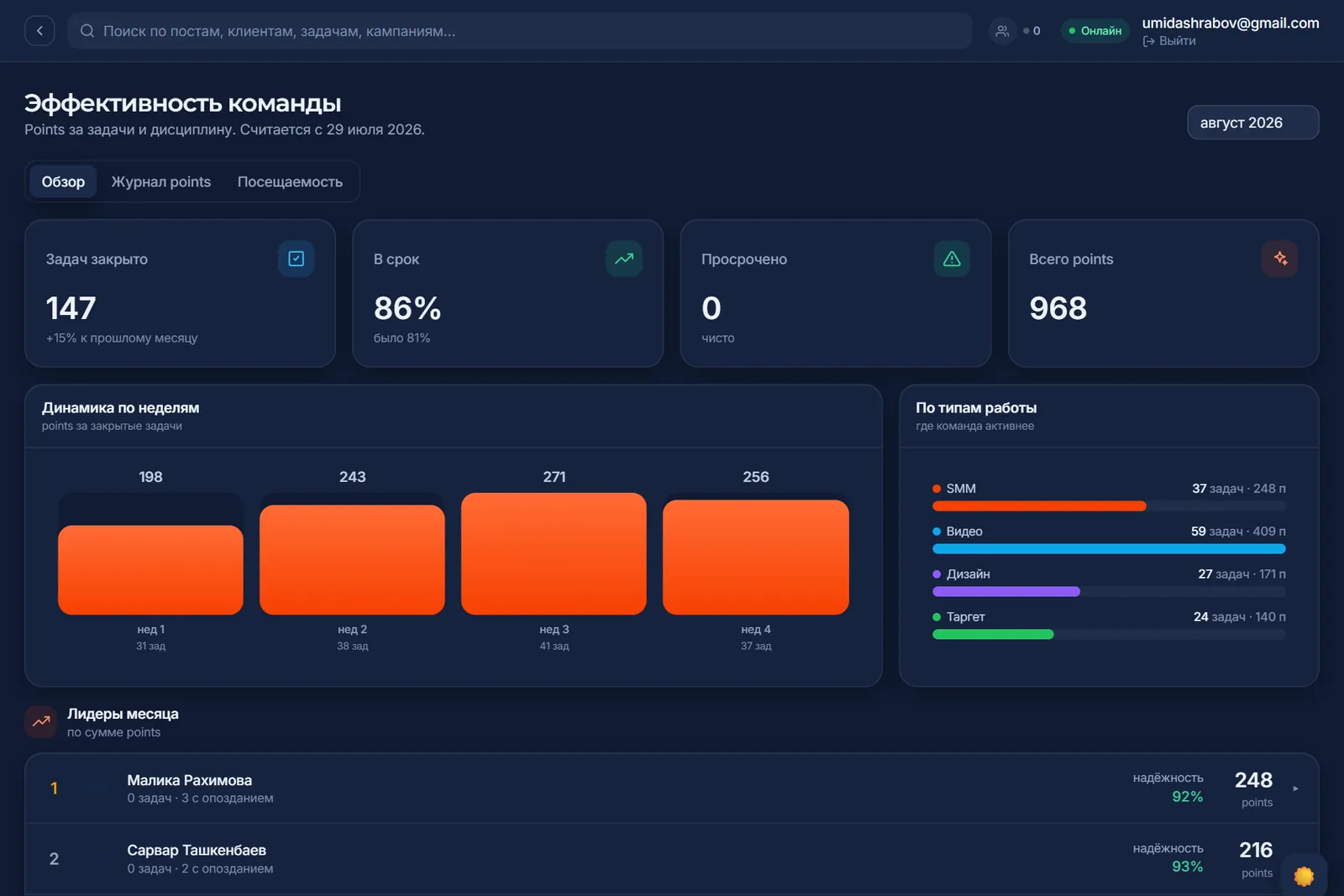
Task: Click the Видео blue progress bar
Action: pos(1109,549)
